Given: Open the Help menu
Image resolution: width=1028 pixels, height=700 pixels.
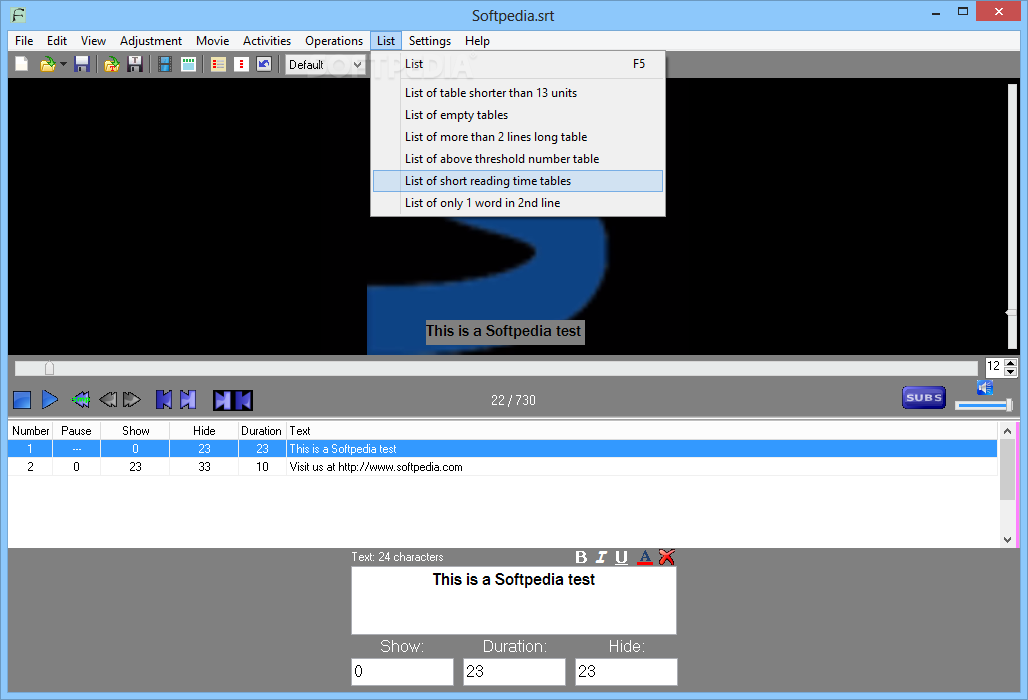Looking at the screenshot, I should click(x=477, y=41).
